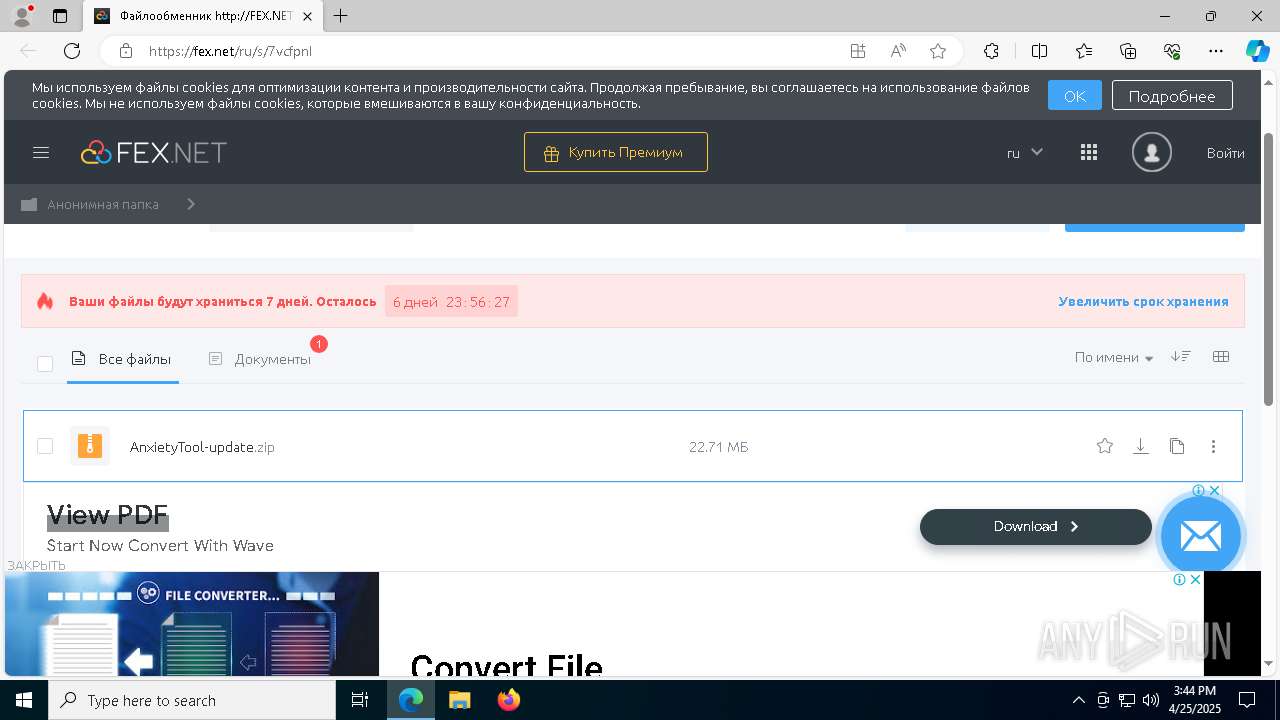Add this page to browser favorites
The height and width of the screenshot is (720, 1280).
tap(937, 51)
